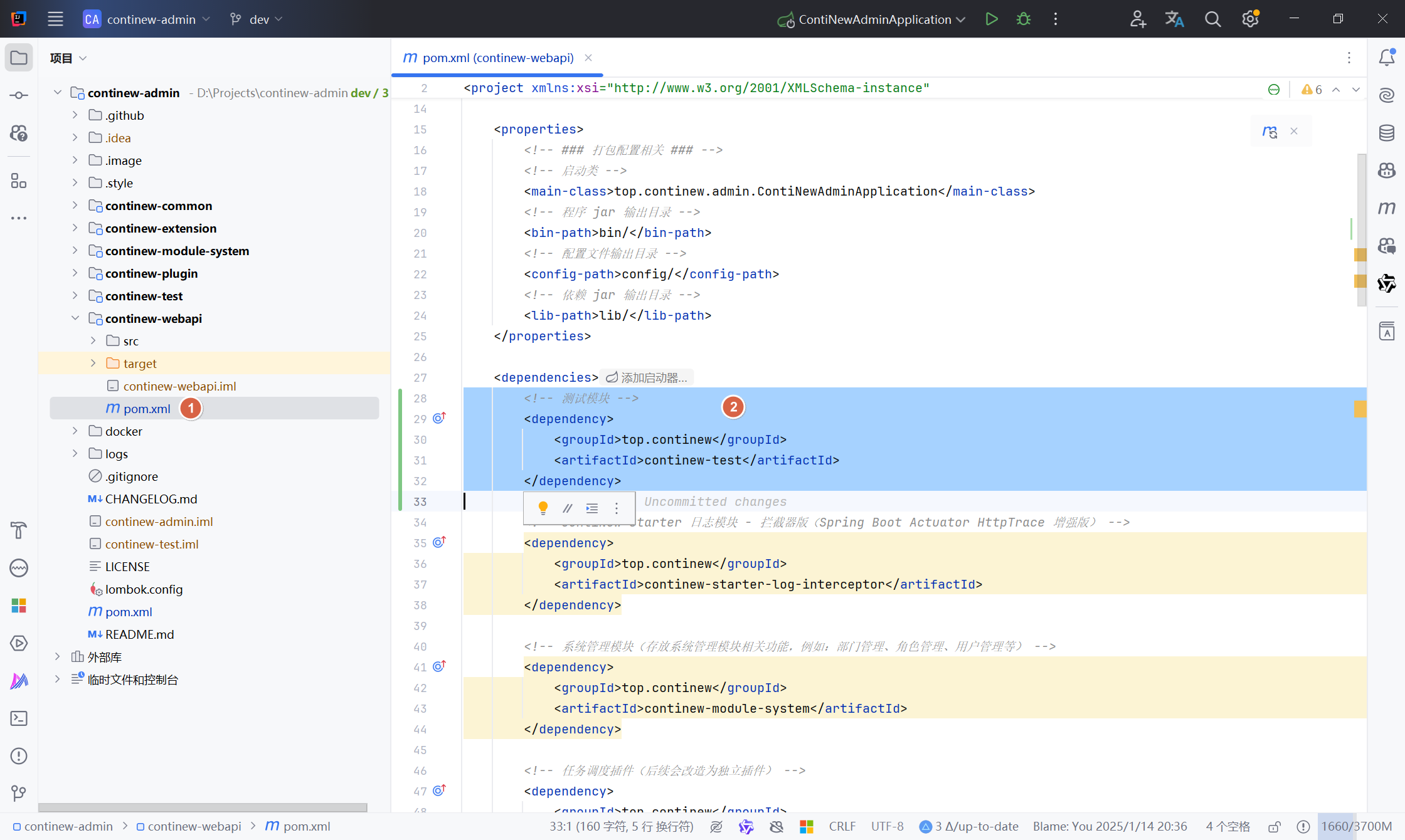Expand the .github folder
The height and width of the screenshot is (840, 1405).
[75, 115]
